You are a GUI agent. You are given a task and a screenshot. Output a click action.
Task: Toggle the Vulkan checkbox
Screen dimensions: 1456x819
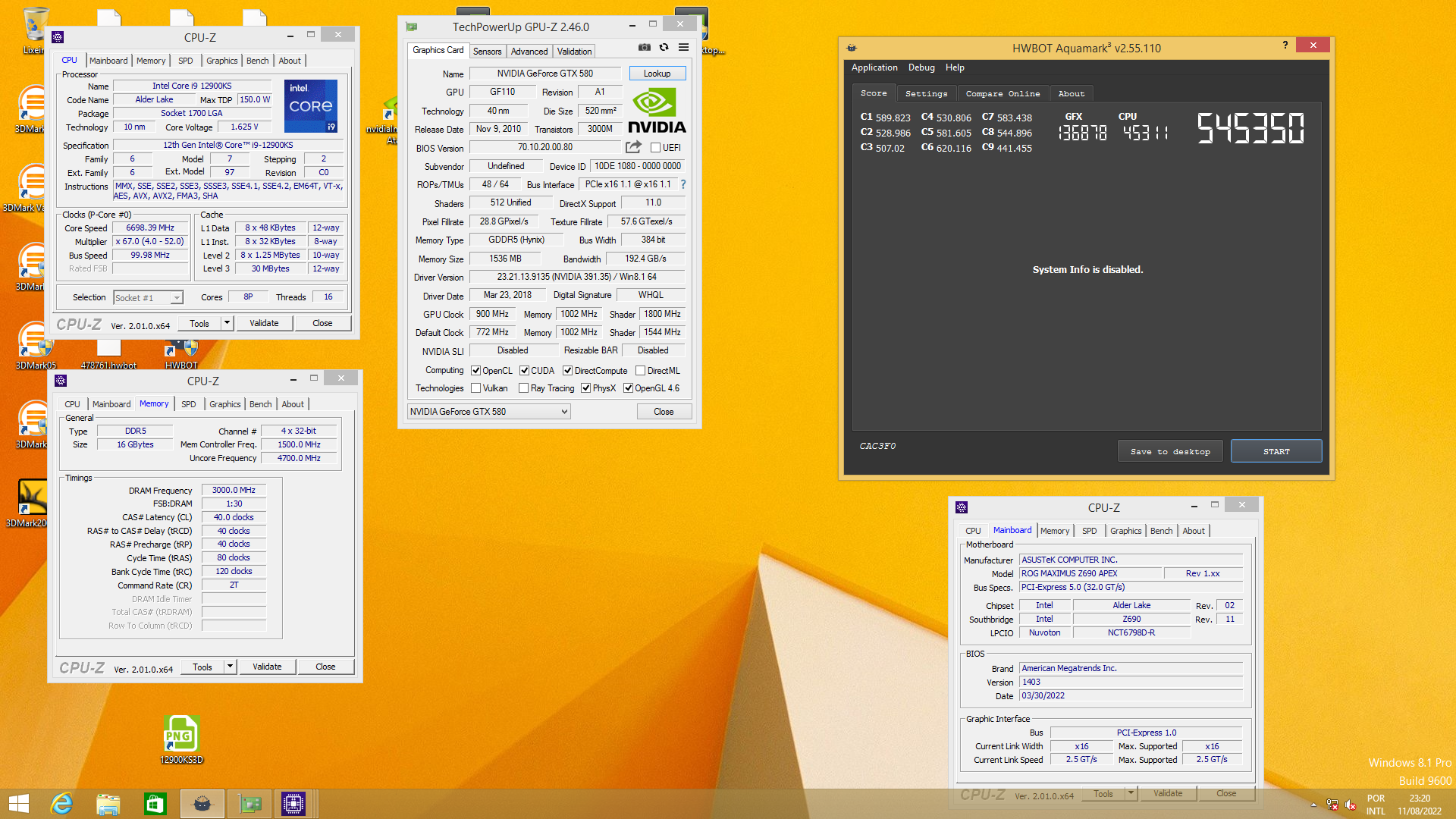pos(476,388)
